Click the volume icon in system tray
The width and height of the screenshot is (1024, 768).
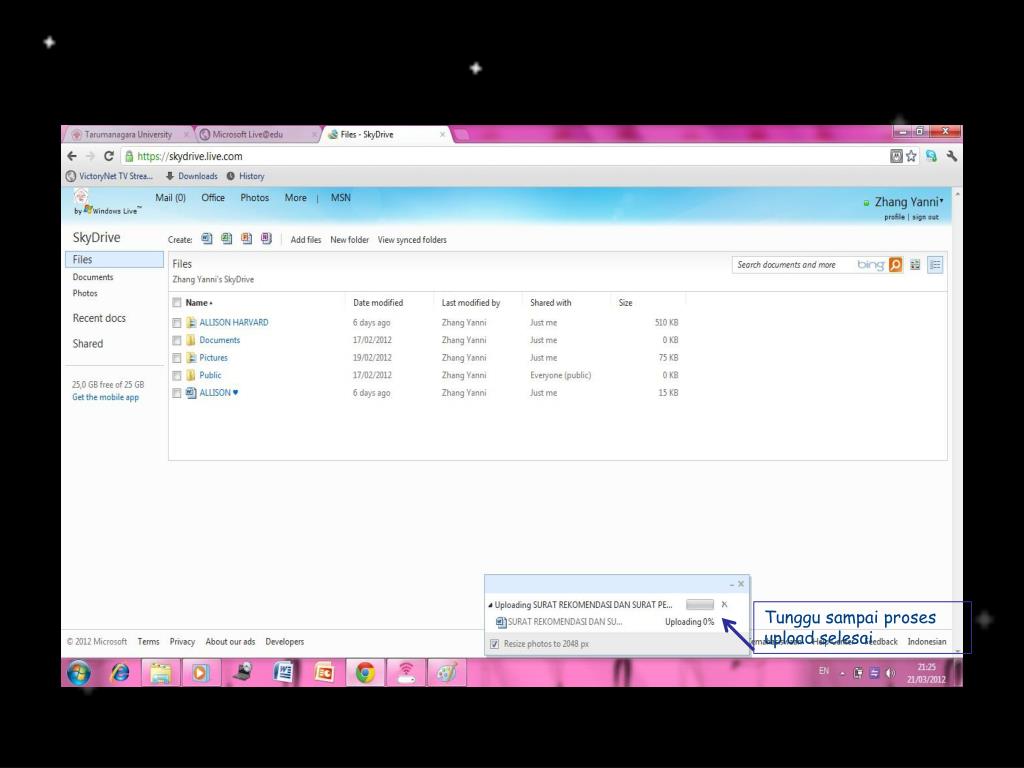pos(890,673)
